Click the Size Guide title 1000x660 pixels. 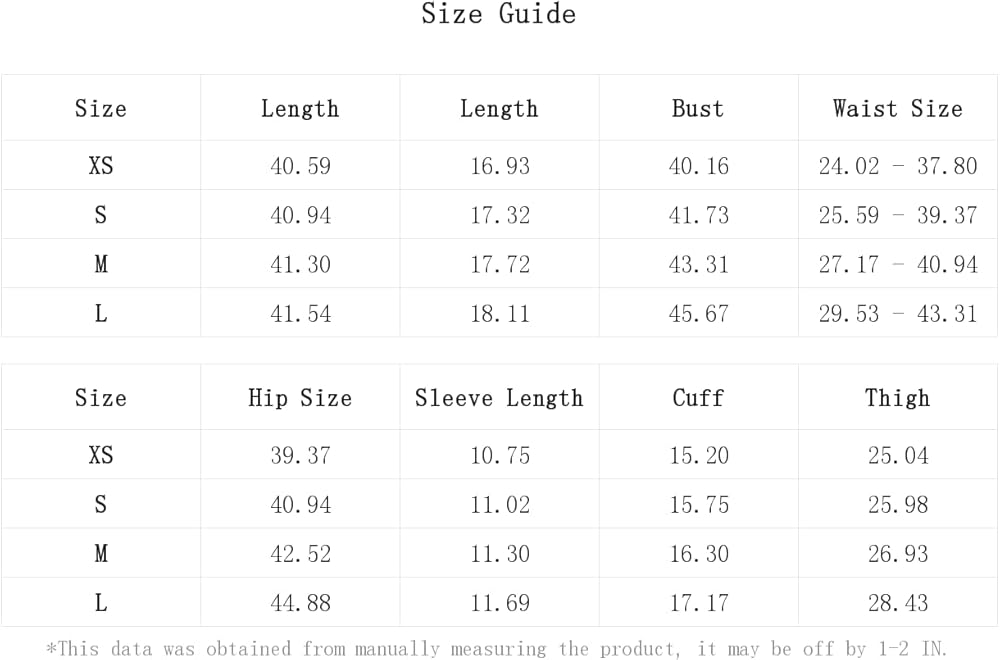[x=498, y=15]
